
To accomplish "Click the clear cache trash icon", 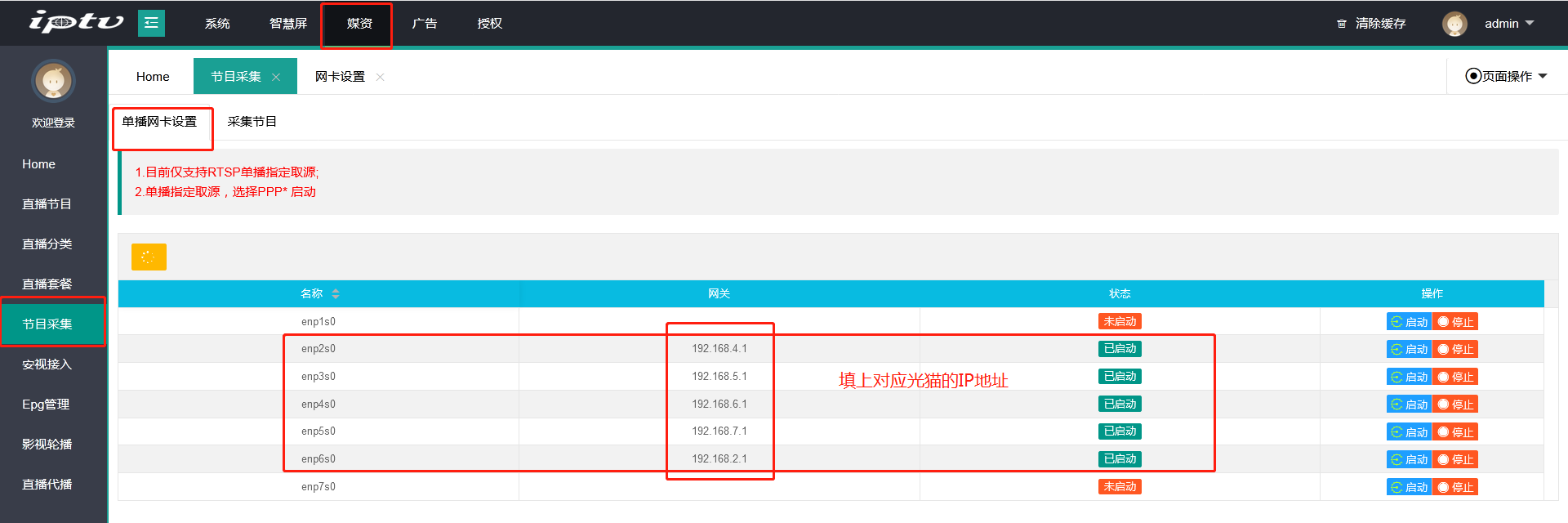I will tap(1341, 24).
